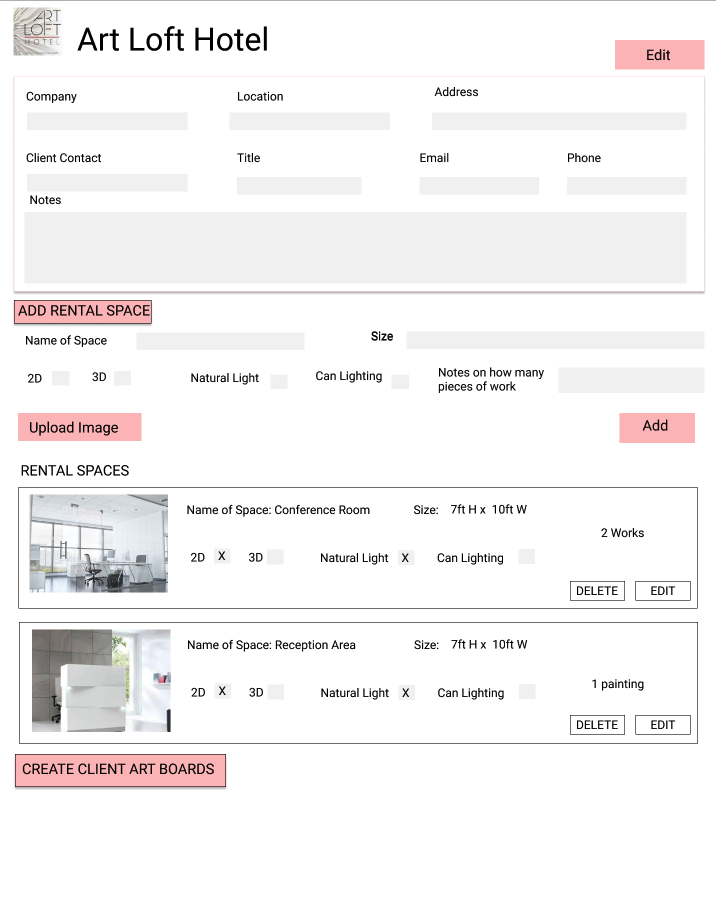The image size is (716, 906).
Task: Click the Email input field
Action: pos(479,185)
